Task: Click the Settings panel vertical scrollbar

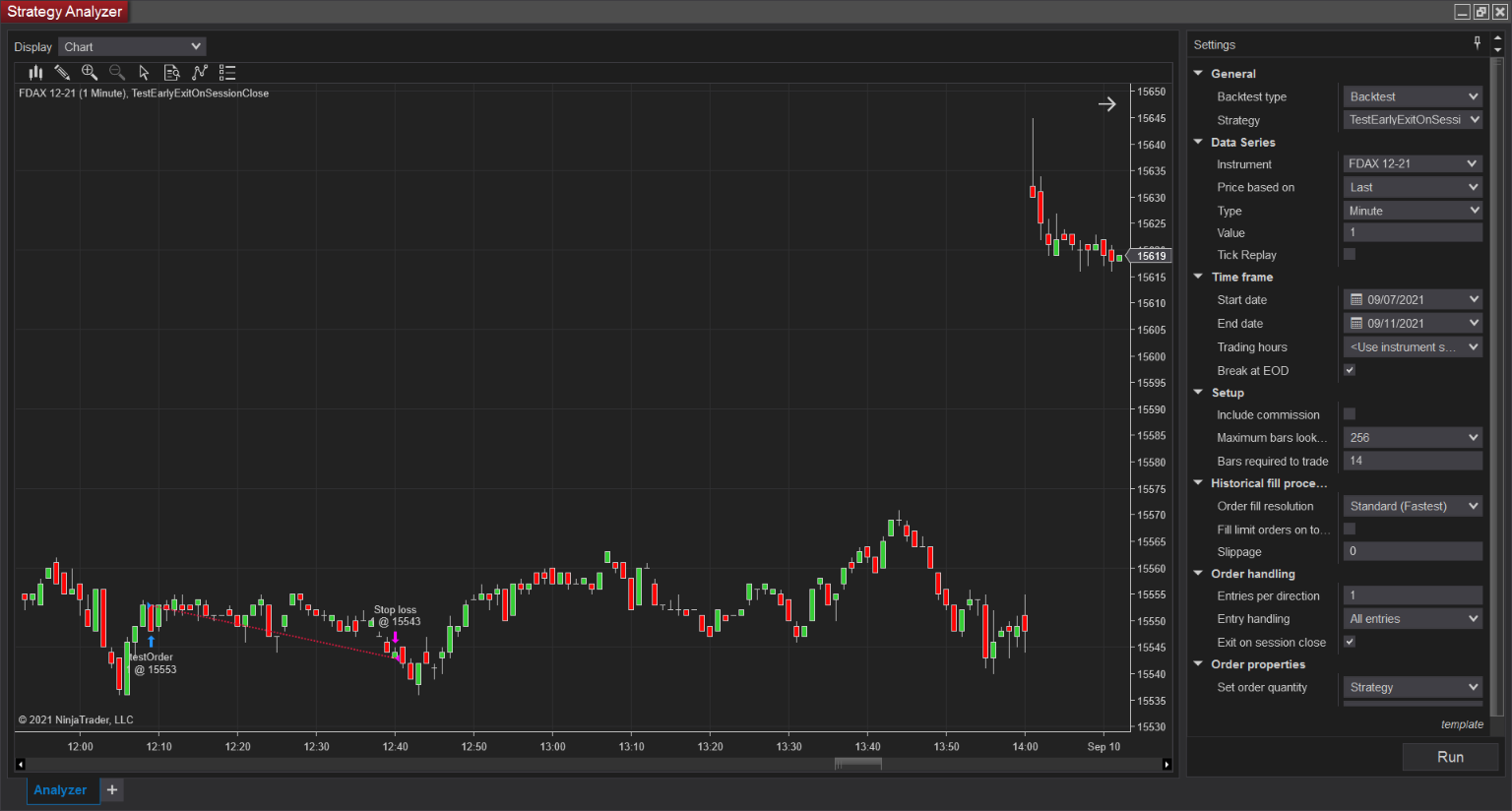Action: click(x=1497, y=386)
